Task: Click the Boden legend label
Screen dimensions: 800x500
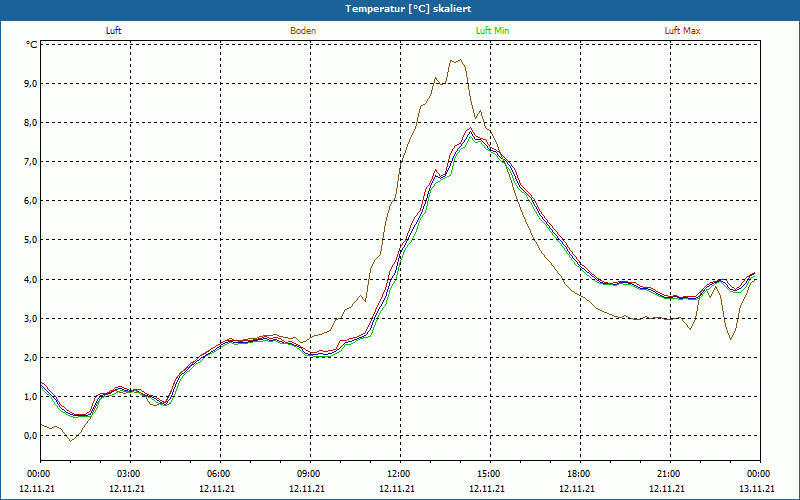Action: pos(303,31)
